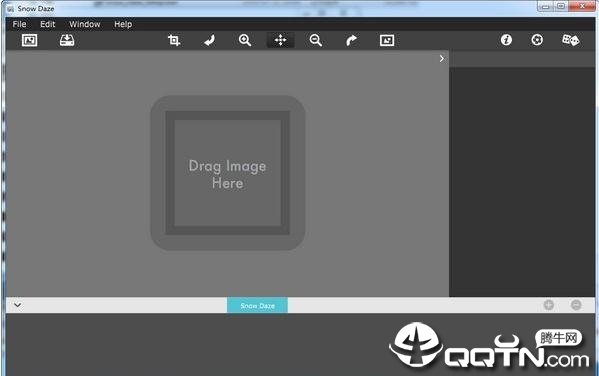The width and height of the screenshot is (599, 376).
Task: Click the zoom out magnifier
Action: click(x=316, y=40)
